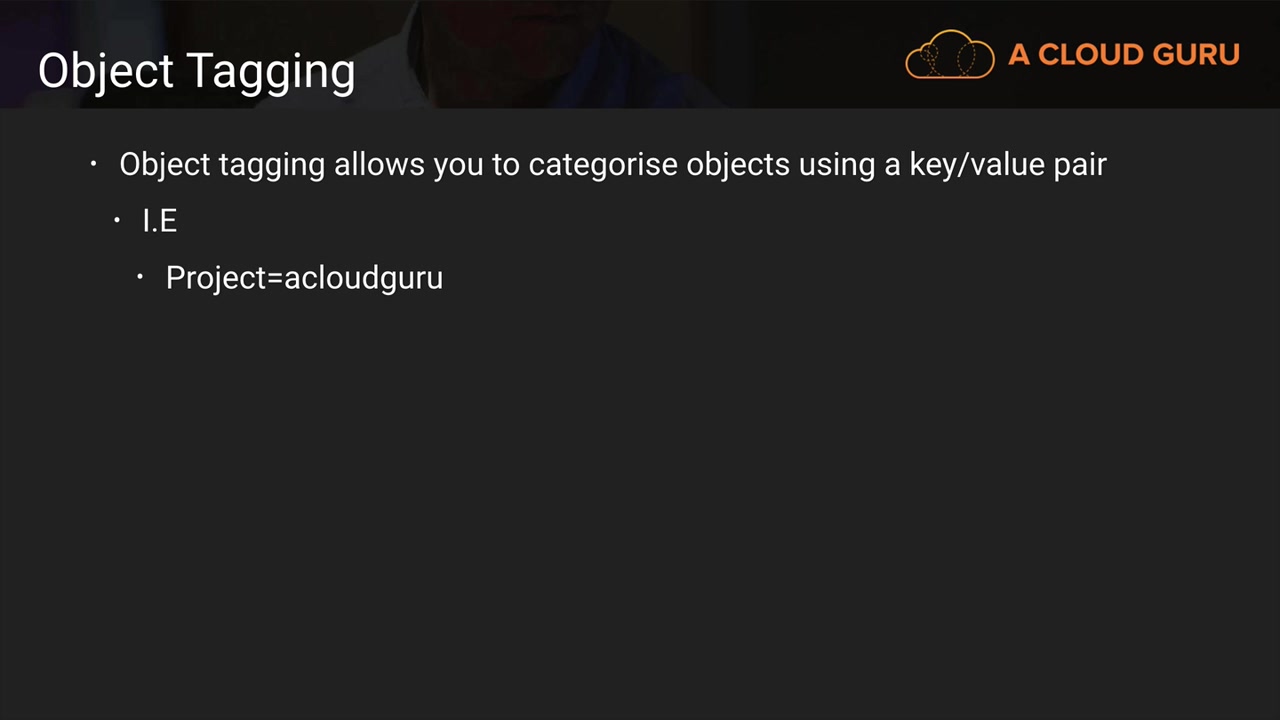Open the "A CLOUD GURU" brand link
Screen dimensions: 1280x720
pyautogui.click(x=1073, y=54)
